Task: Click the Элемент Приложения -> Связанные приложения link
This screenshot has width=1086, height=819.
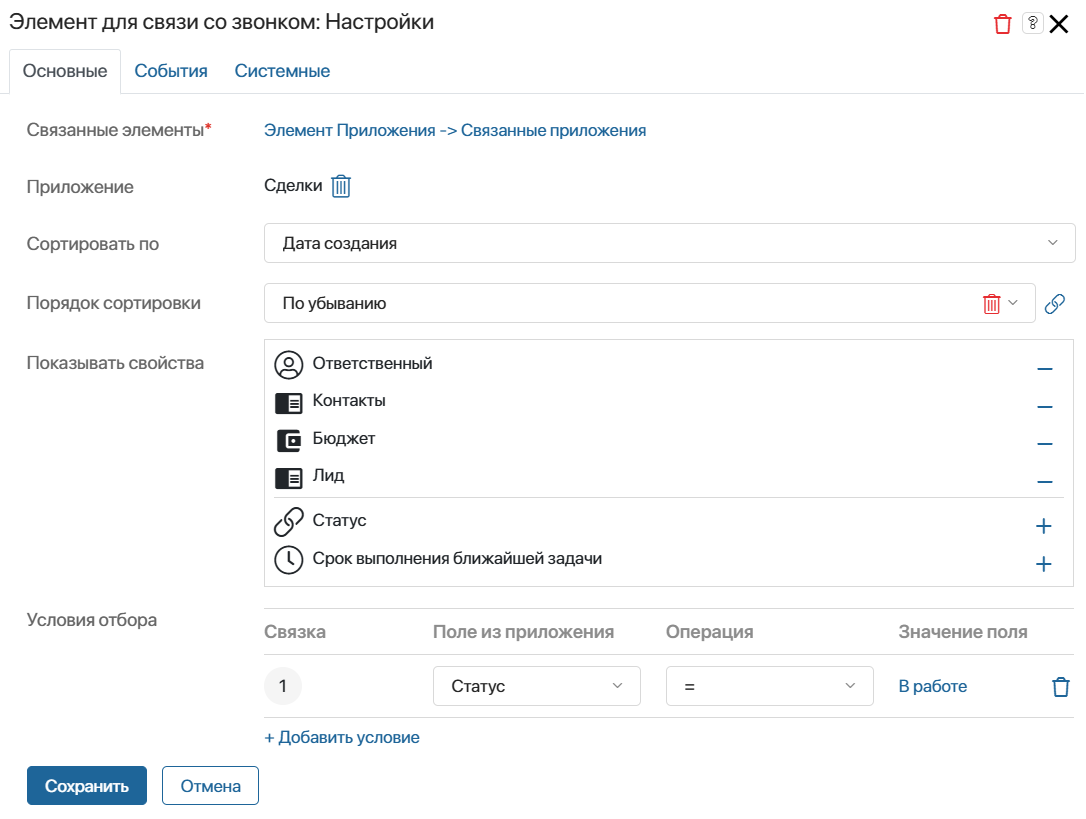Action: 455,130
